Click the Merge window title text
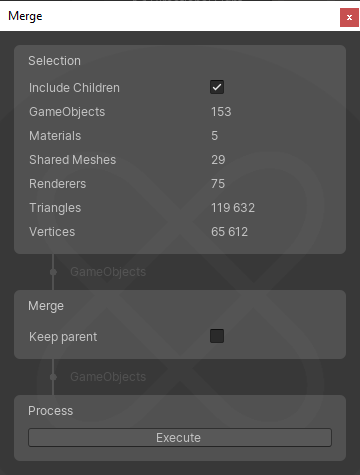The height and width of the screenshot is (475, 360). pos(25,16)
